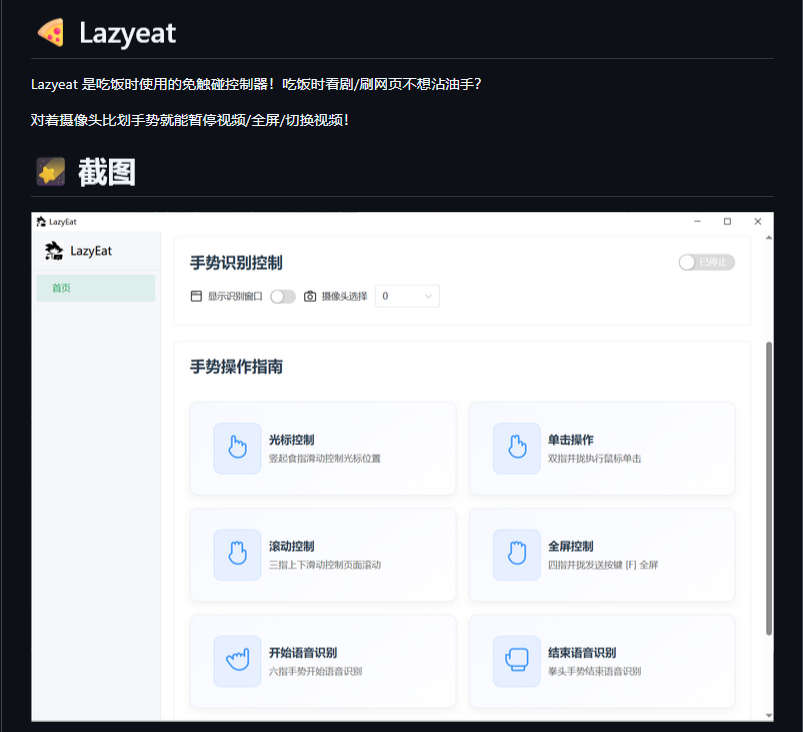Screen dimensions: 803x732
Task: Click the description 拳头手势结束语音识别
Action: coord(595,672)
